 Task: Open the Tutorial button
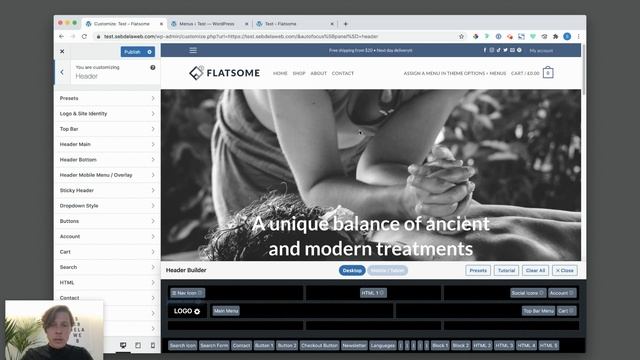tap(506, 270)
